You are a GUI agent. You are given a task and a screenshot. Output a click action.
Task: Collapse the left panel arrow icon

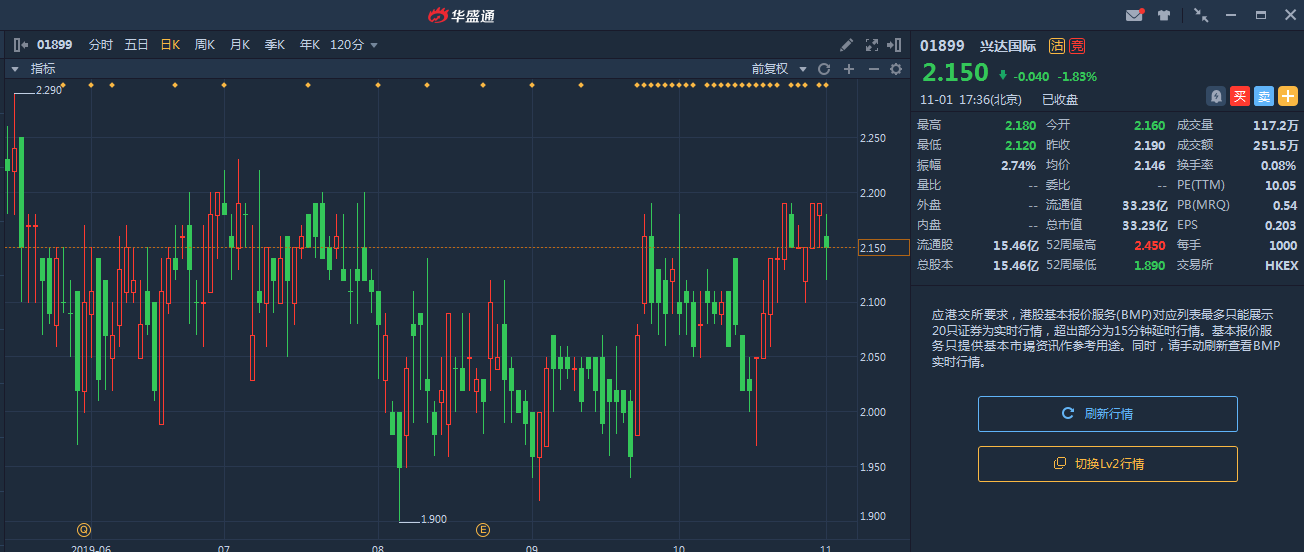20,44
